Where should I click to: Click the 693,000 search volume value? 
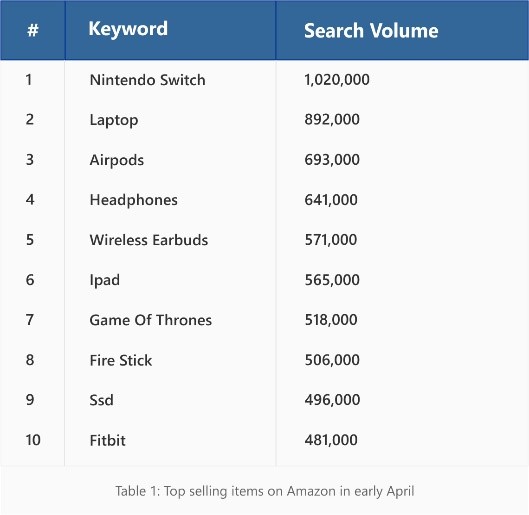(332, 160)
